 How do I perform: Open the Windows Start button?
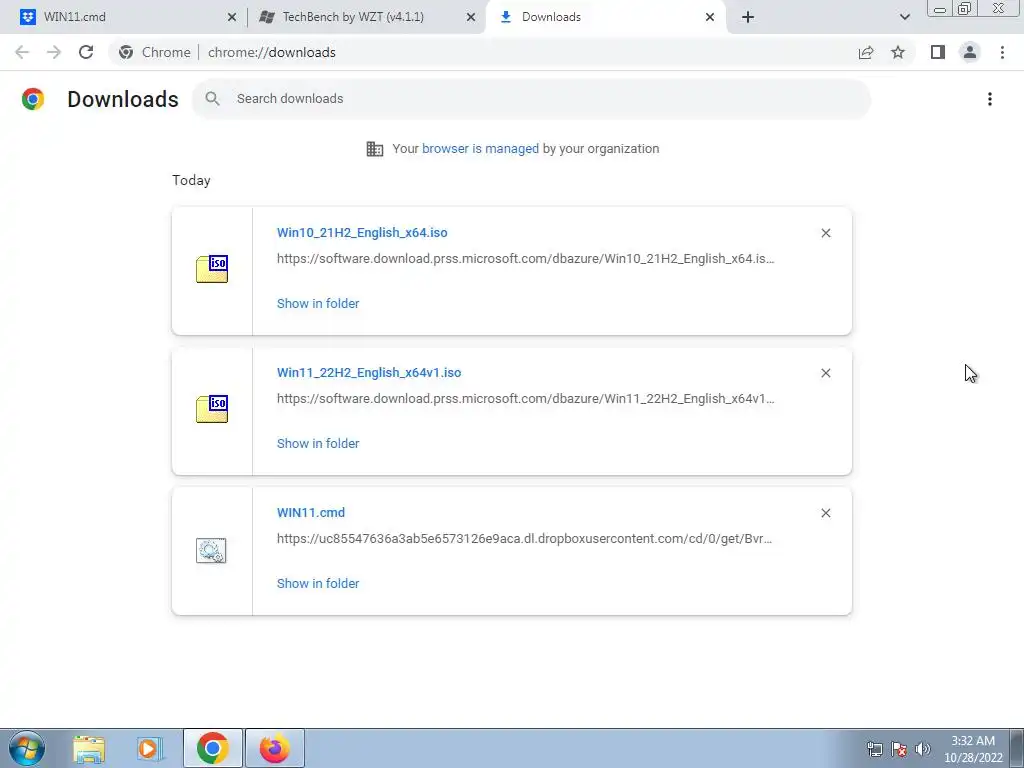coord(27,748)
